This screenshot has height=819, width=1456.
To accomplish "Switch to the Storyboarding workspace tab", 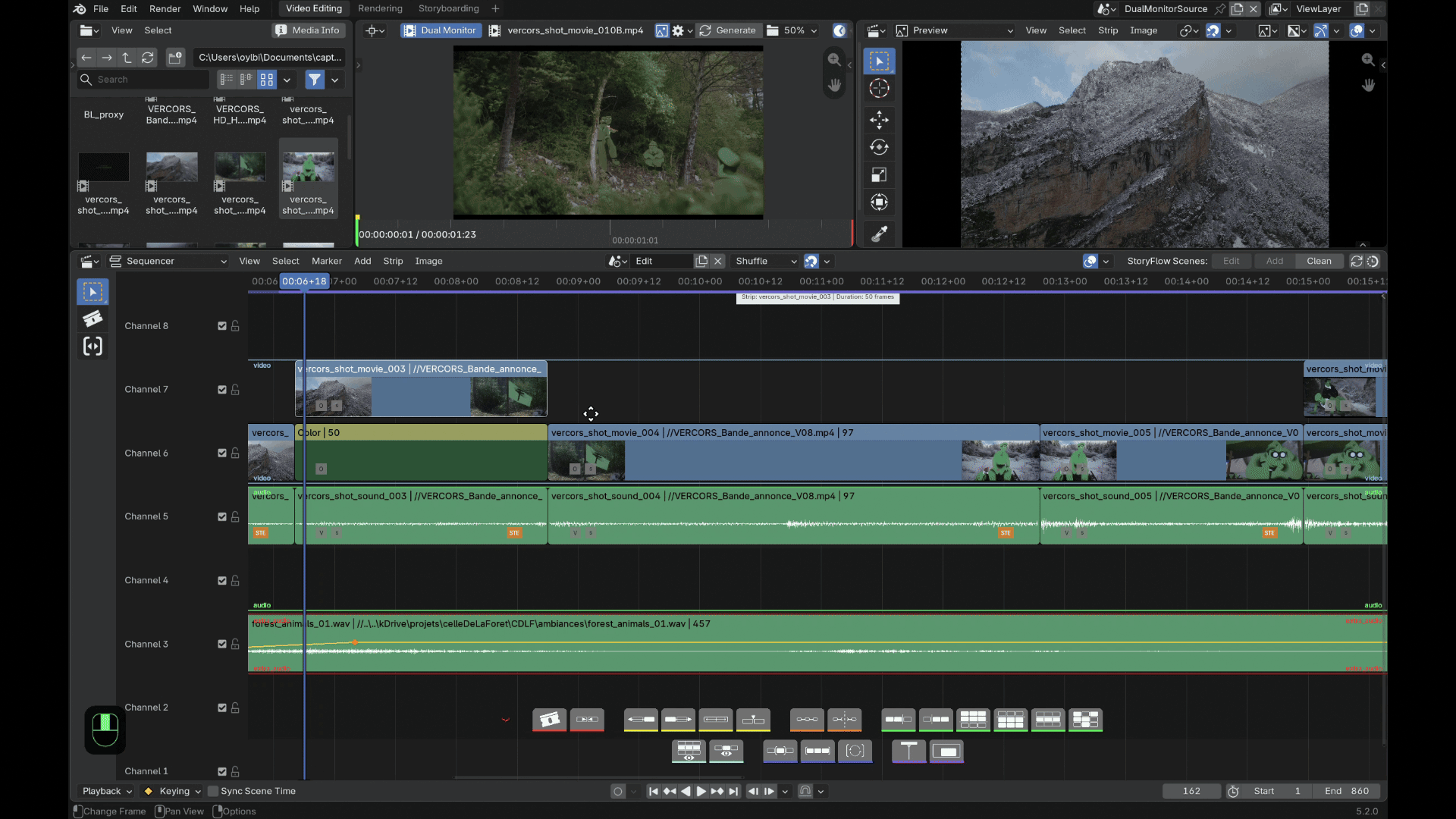I will point(448,8).
